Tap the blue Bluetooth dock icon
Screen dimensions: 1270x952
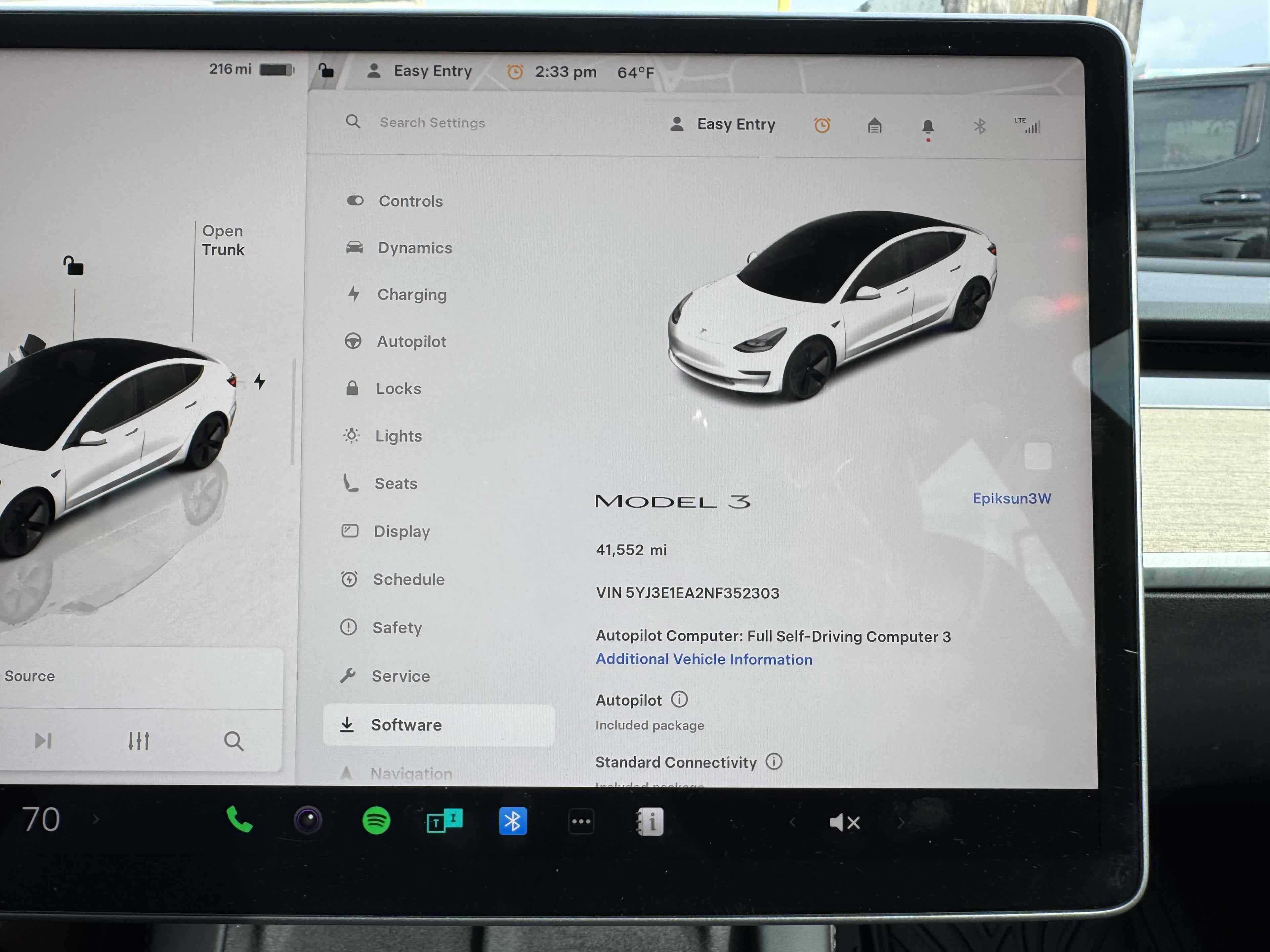[512, 821]
